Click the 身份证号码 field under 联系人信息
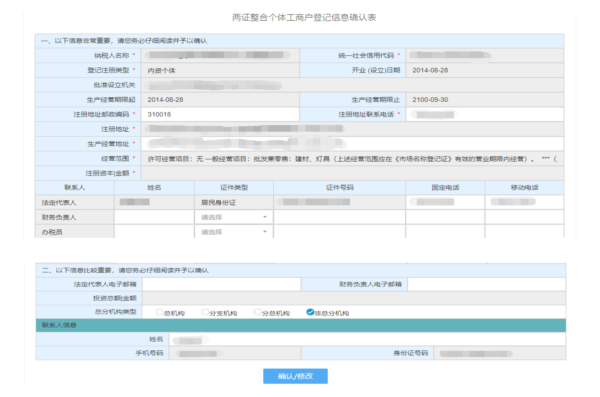The image size is (600, 397). pos(499,353)
